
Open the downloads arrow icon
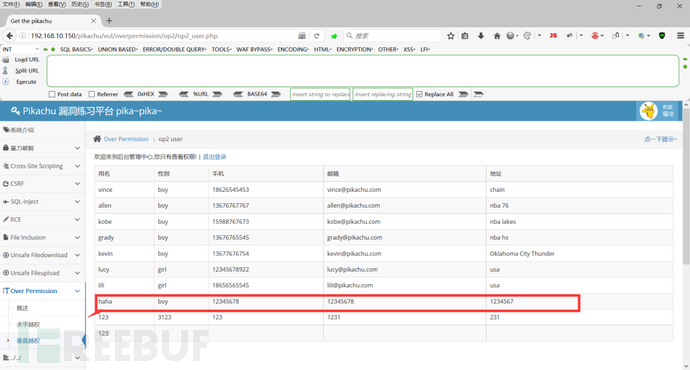(481, 36)
